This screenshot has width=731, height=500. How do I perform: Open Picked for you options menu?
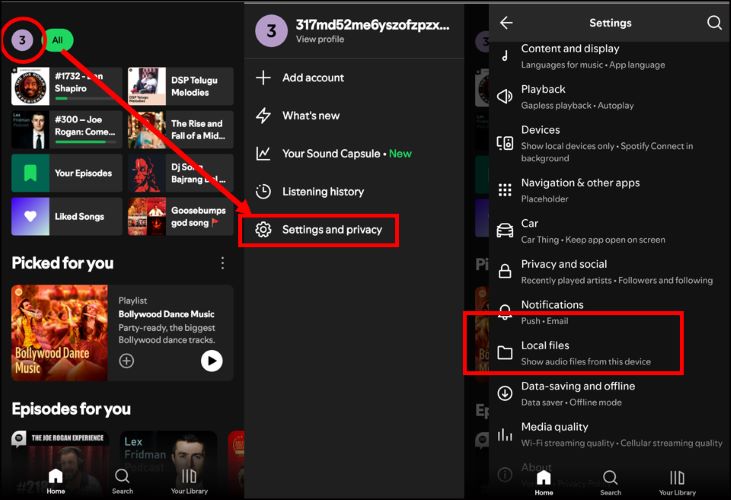[222, 263]
